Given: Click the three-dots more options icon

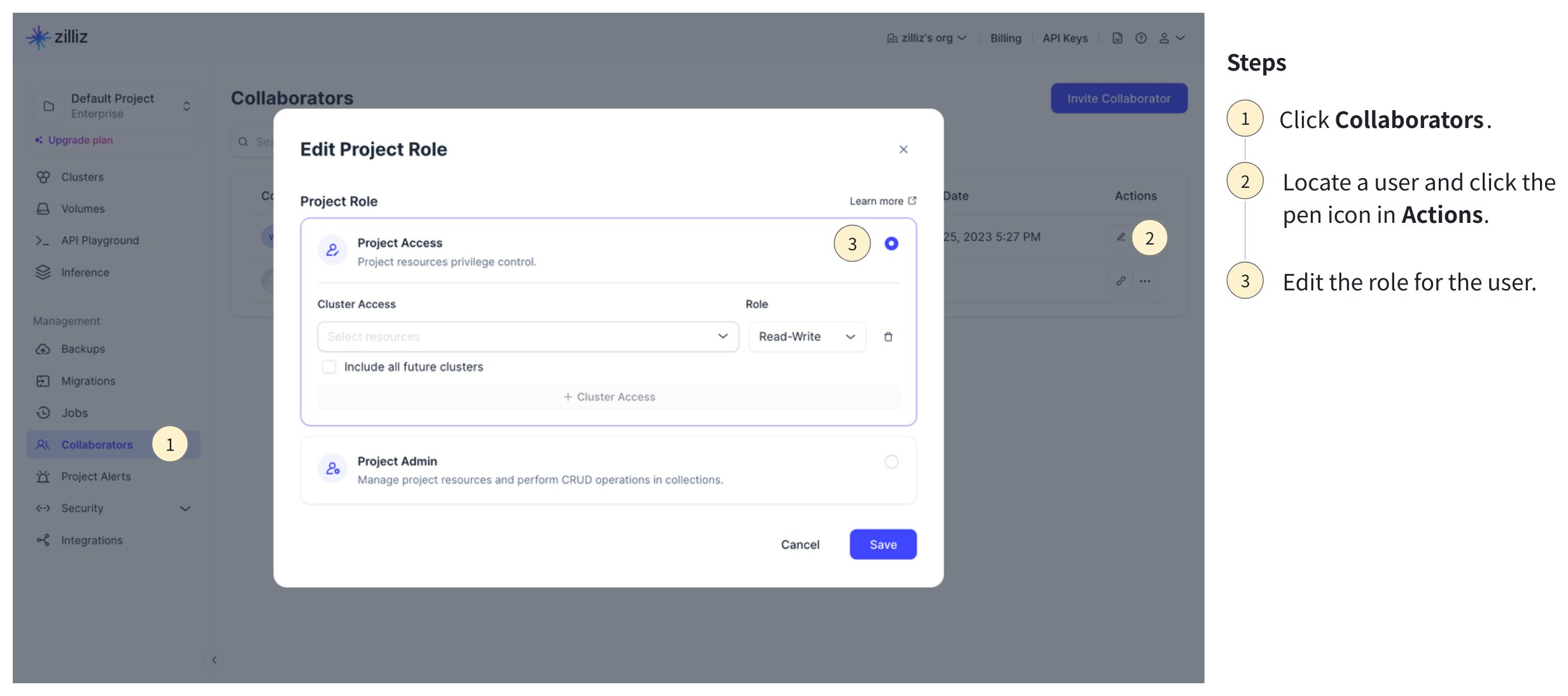Looking at the screenshot, I should pyautogui.click(x=1145, y=281).
